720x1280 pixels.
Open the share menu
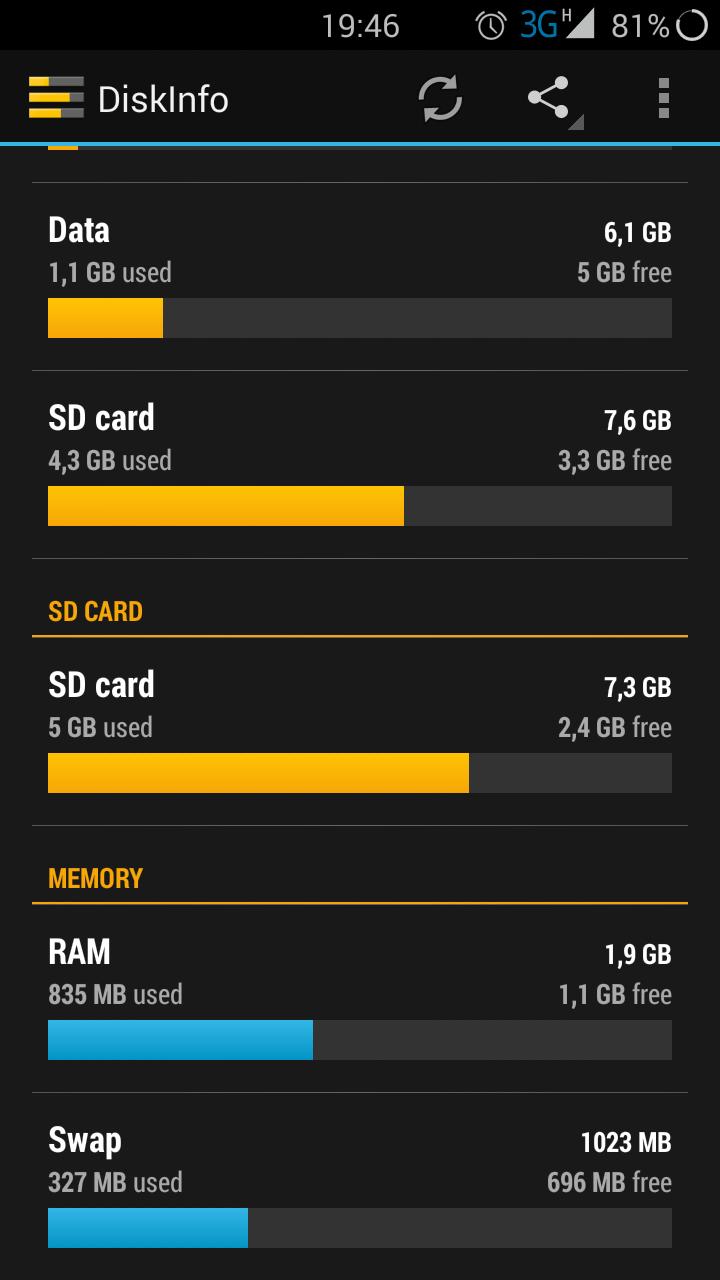(549, 98)
